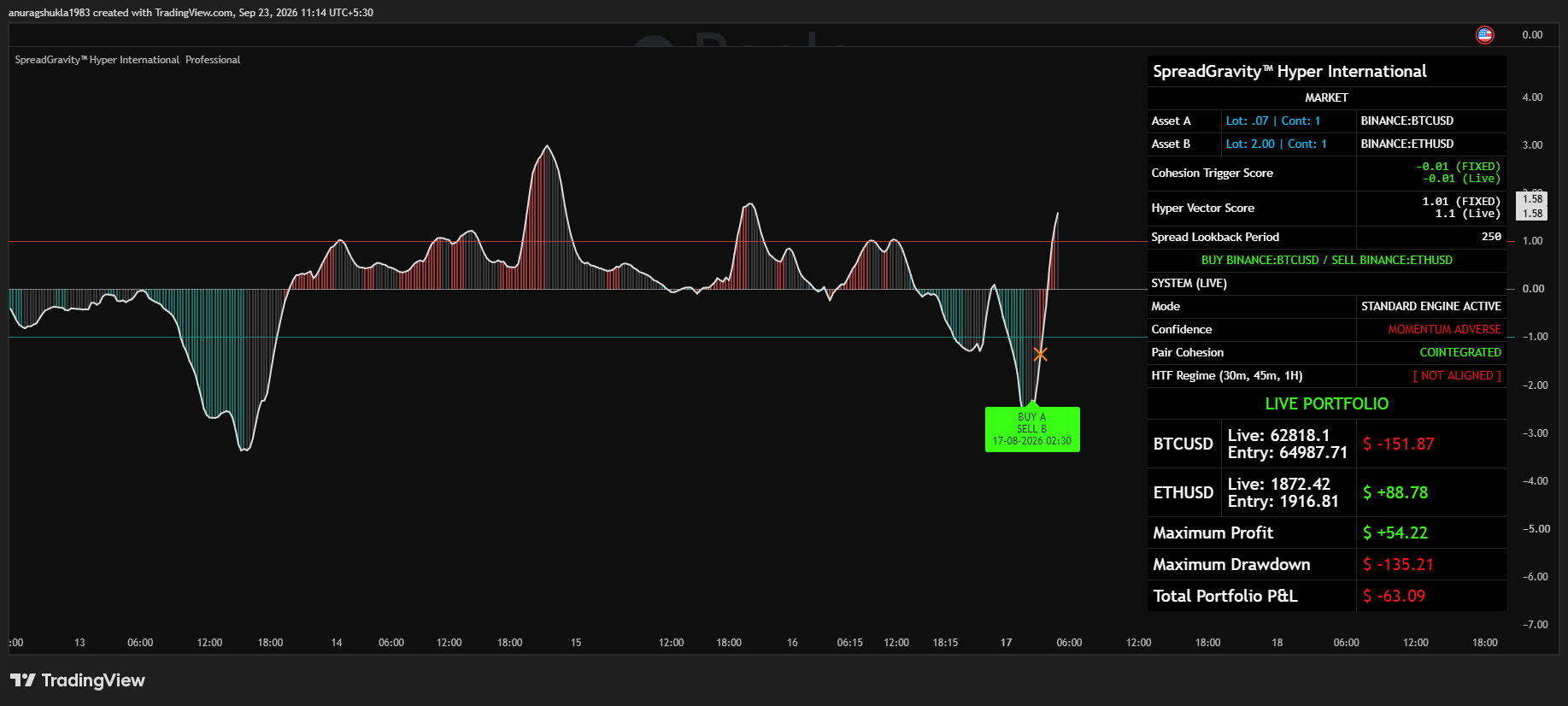The height and width of the screenshot is (706, 1568).
Task: Click the HTF Regime (30m, 45m, 1H) label
Action: pyautogui.click(x=1226, y=376)
